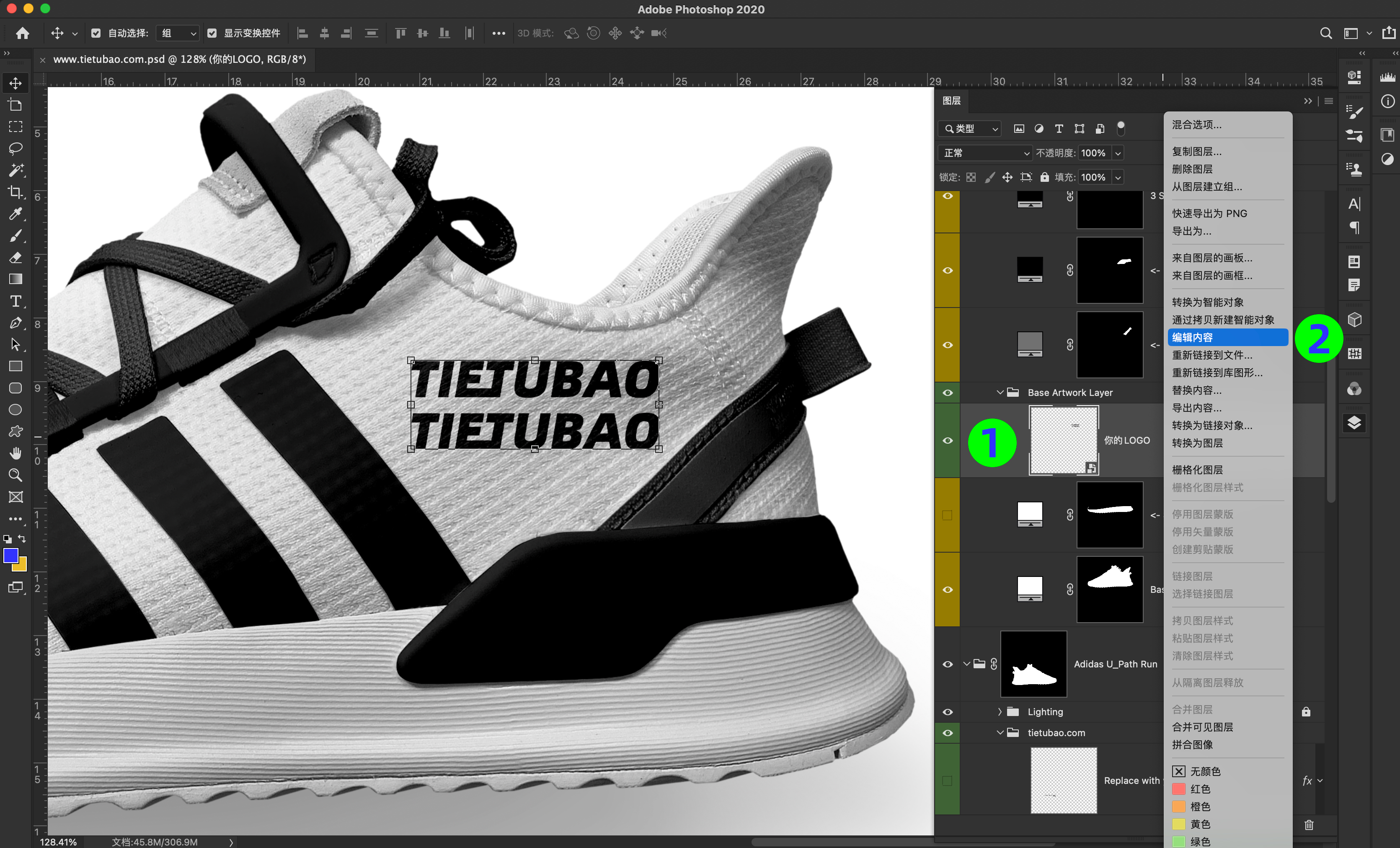Image resolution: width=1400 pixels, height=848 pixels.
Task: Select the Lasso tool
Action: 15,148
